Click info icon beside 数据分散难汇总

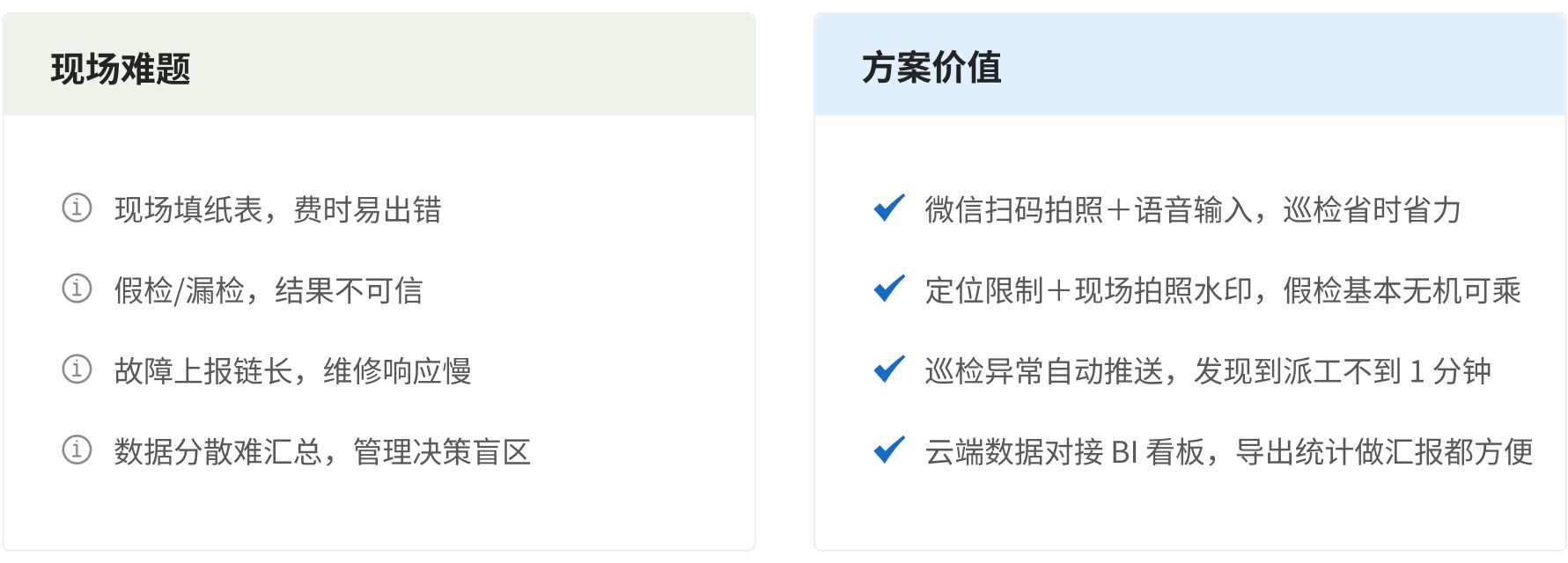click(77, 450)
